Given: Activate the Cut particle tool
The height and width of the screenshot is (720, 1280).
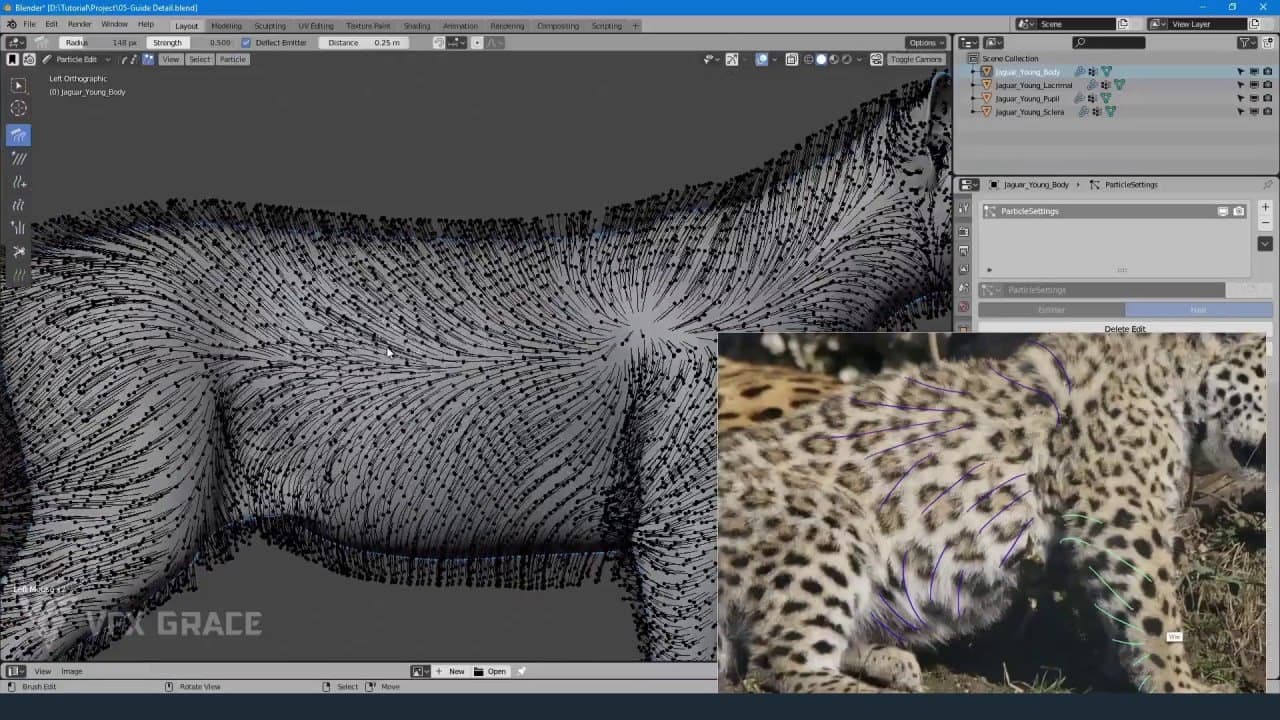Looking at the screenshot, I should (19, 251).
